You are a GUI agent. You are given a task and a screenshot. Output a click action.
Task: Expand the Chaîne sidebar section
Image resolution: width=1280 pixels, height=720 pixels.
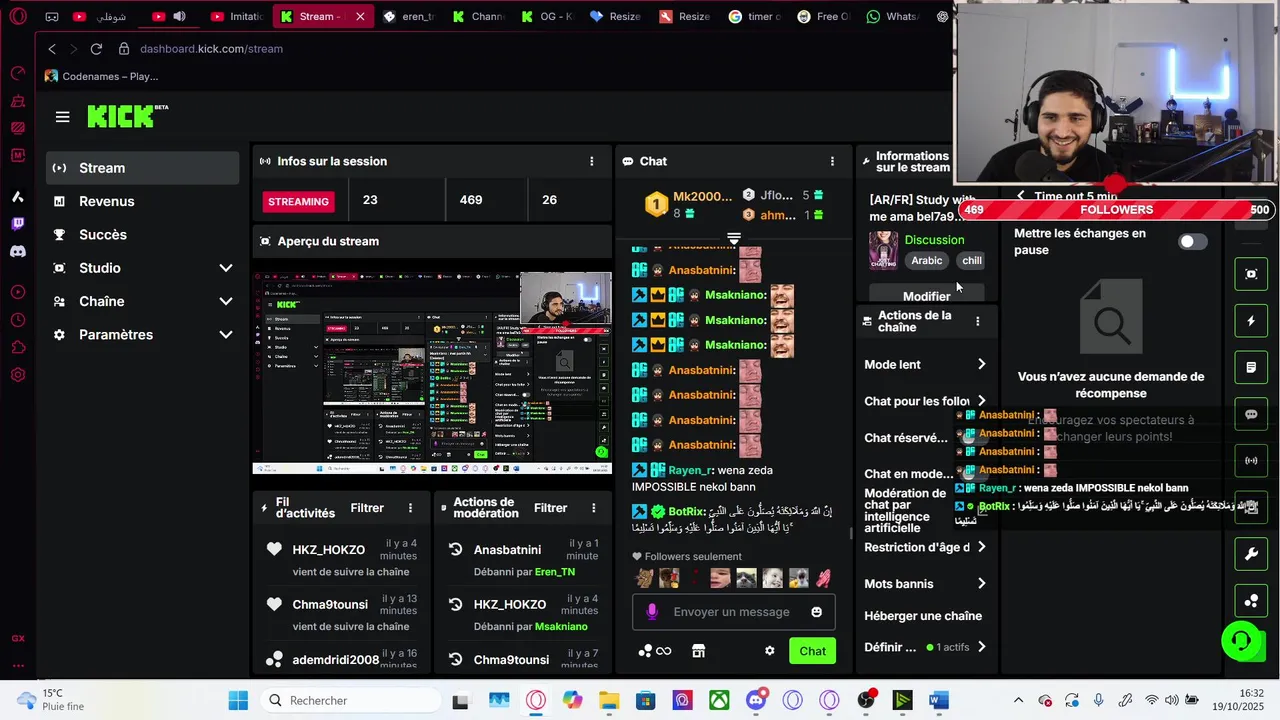[226, 301]
